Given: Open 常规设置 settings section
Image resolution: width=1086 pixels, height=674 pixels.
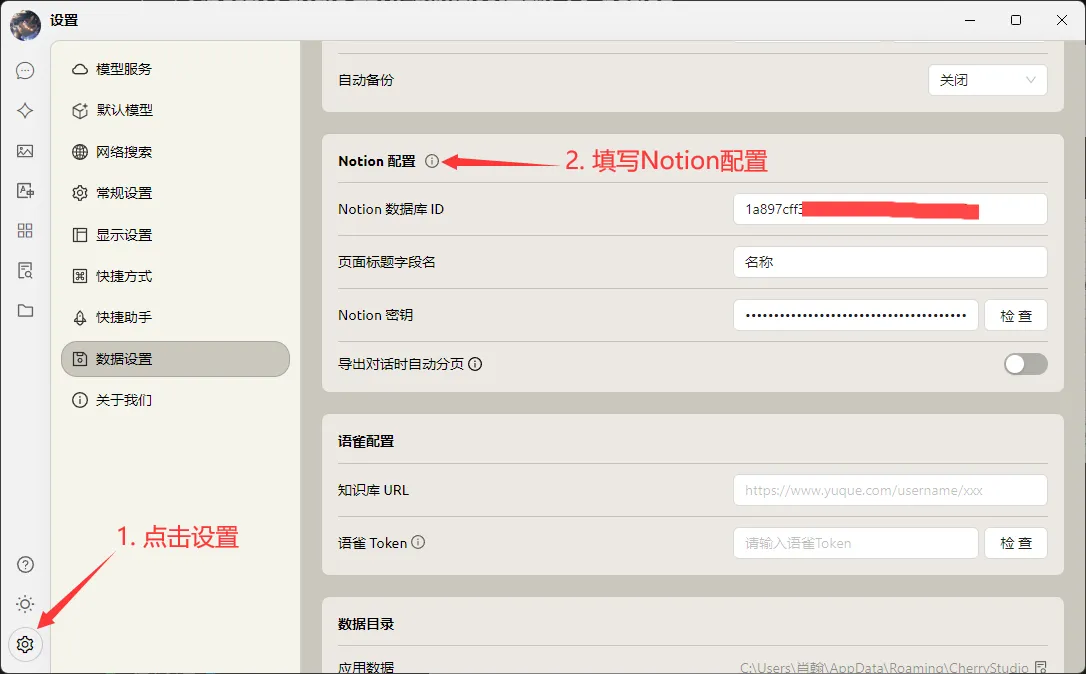Looking at the screenshot, I should point(175,193).
